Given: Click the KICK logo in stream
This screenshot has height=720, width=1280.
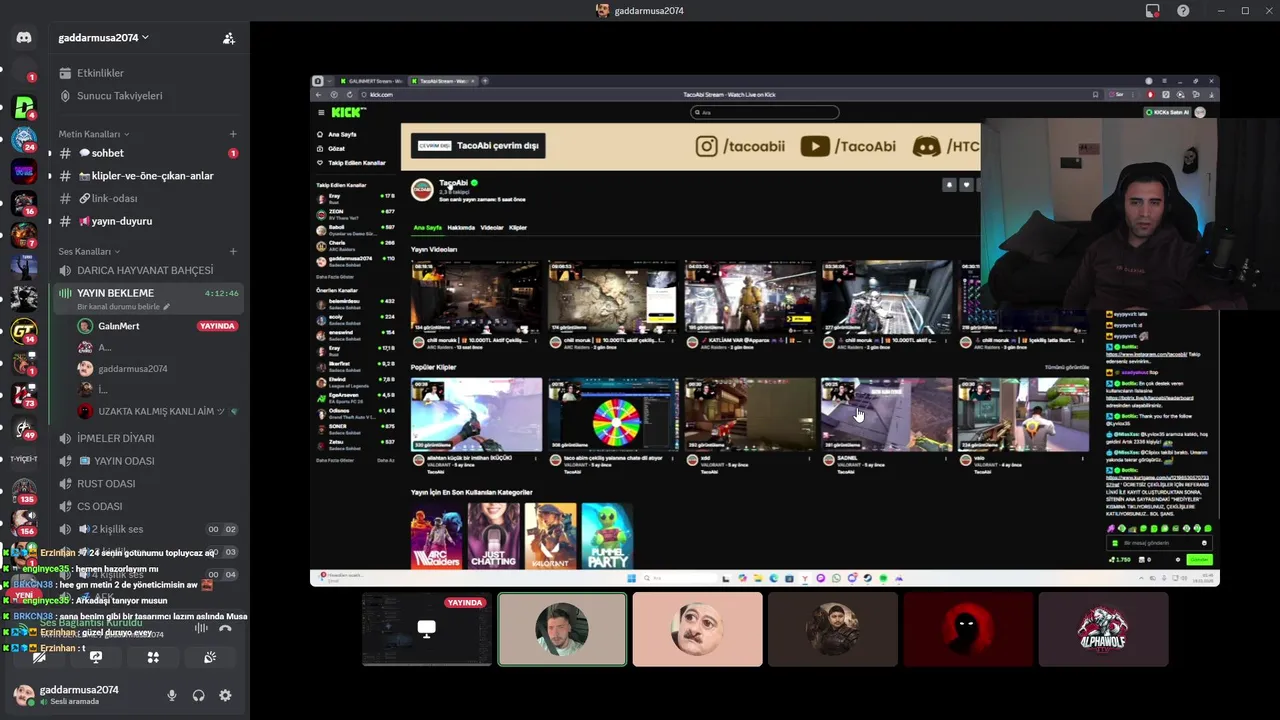Looking at the screenshot, I should coord(348,112).
